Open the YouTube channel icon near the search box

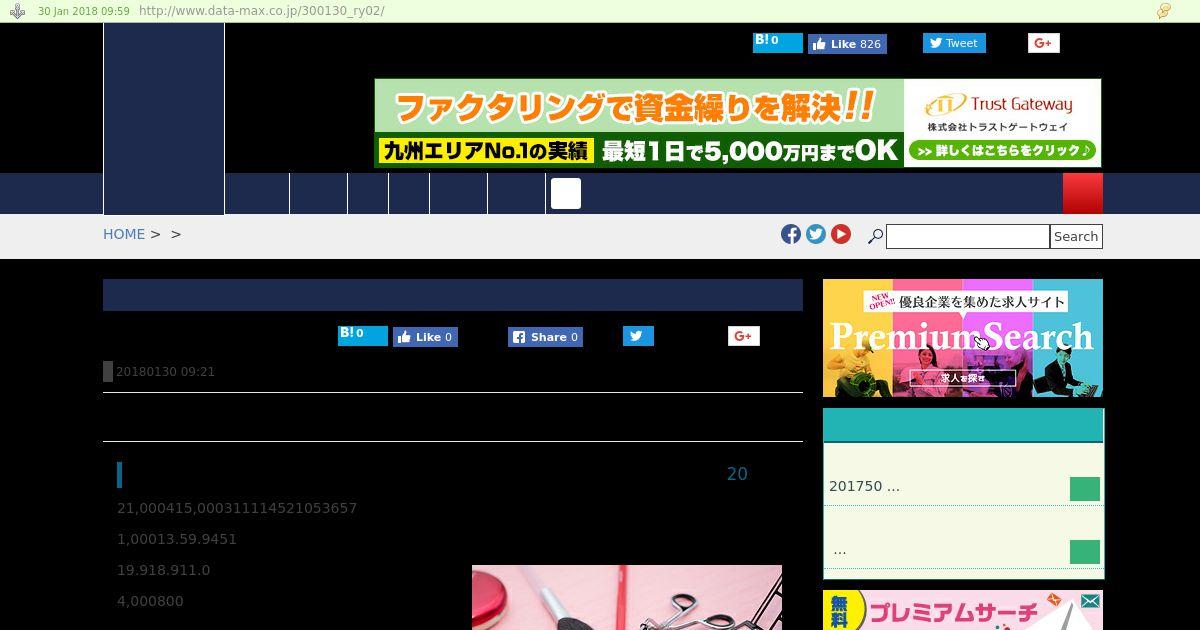841,234
